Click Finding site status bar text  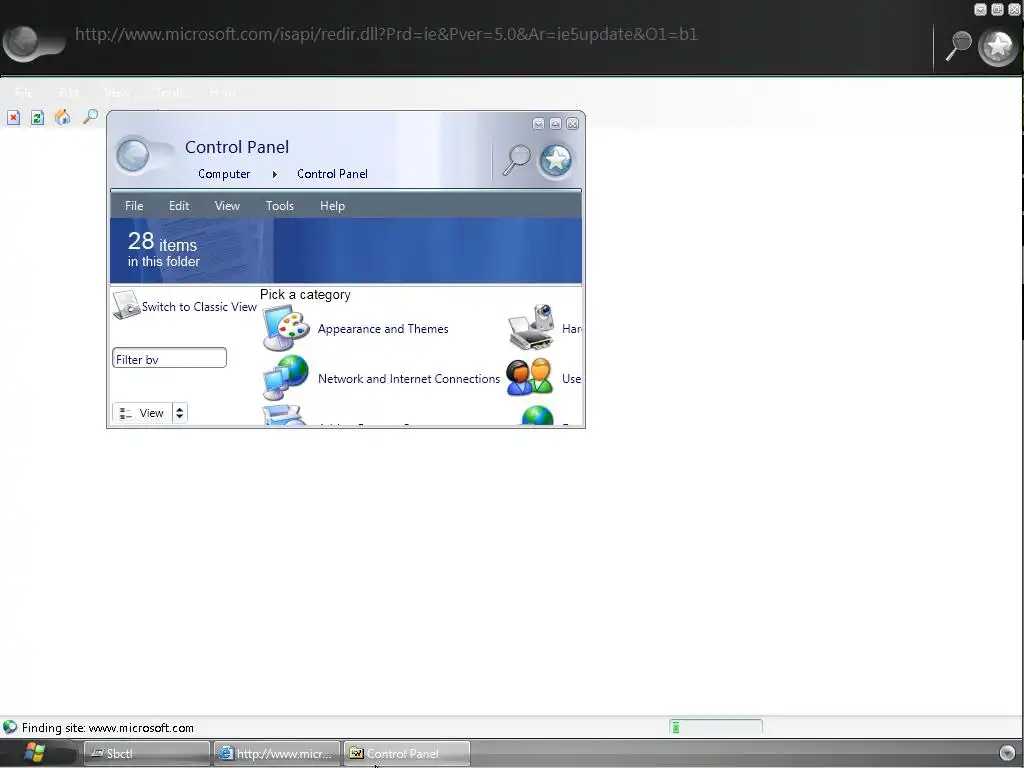(108, 728)
